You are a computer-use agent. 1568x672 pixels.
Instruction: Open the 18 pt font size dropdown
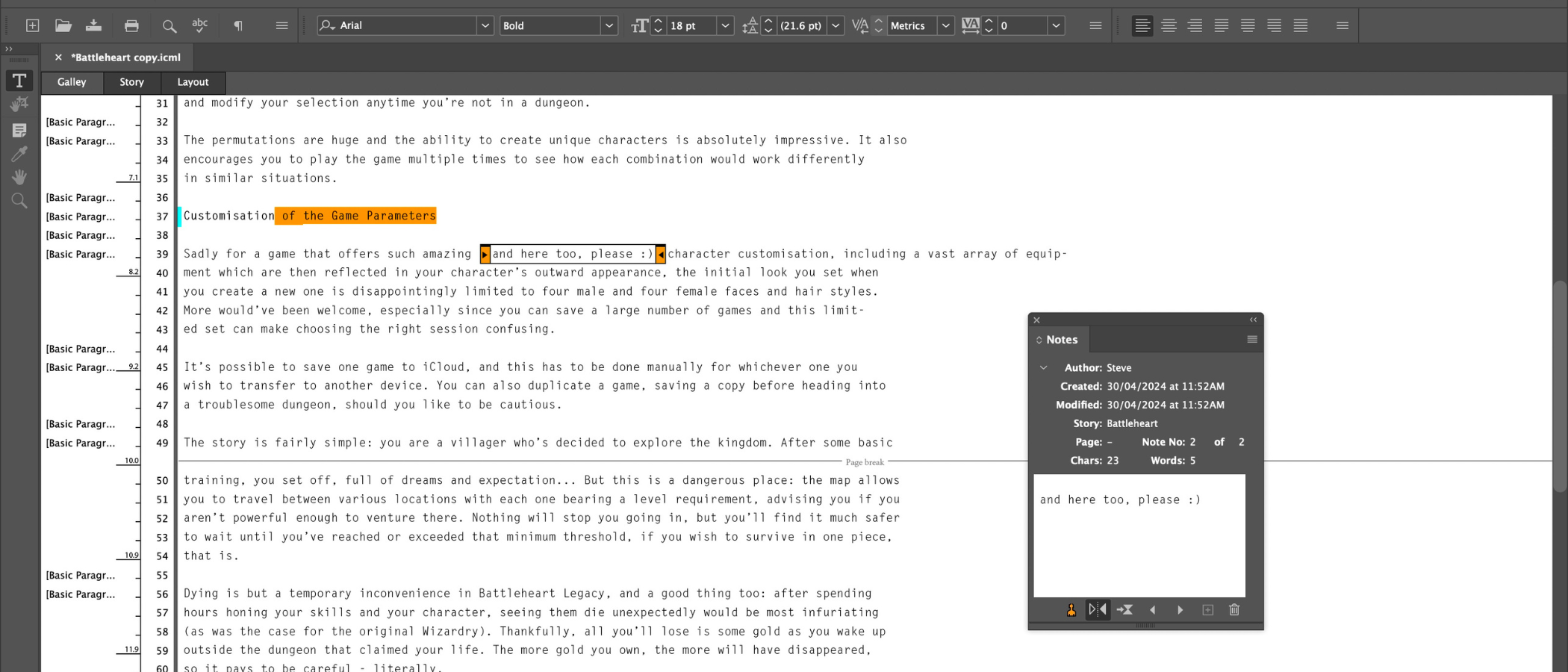pos(724,25)
